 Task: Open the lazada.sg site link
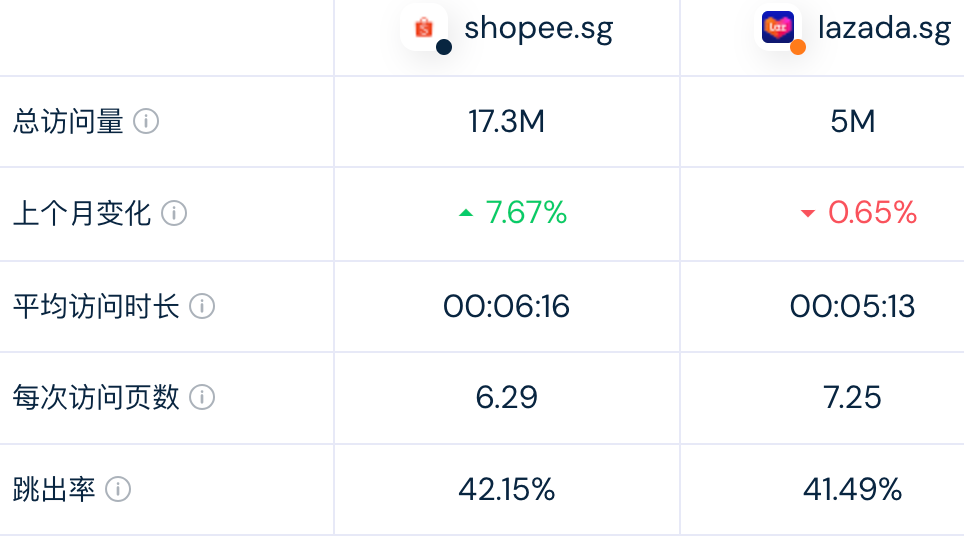point(883,28)
